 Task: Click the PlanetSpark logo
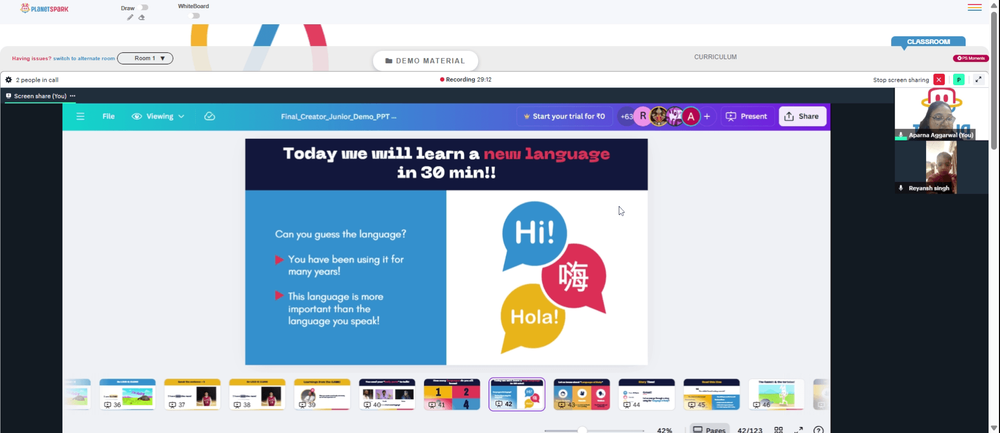(x=44, y=8)
